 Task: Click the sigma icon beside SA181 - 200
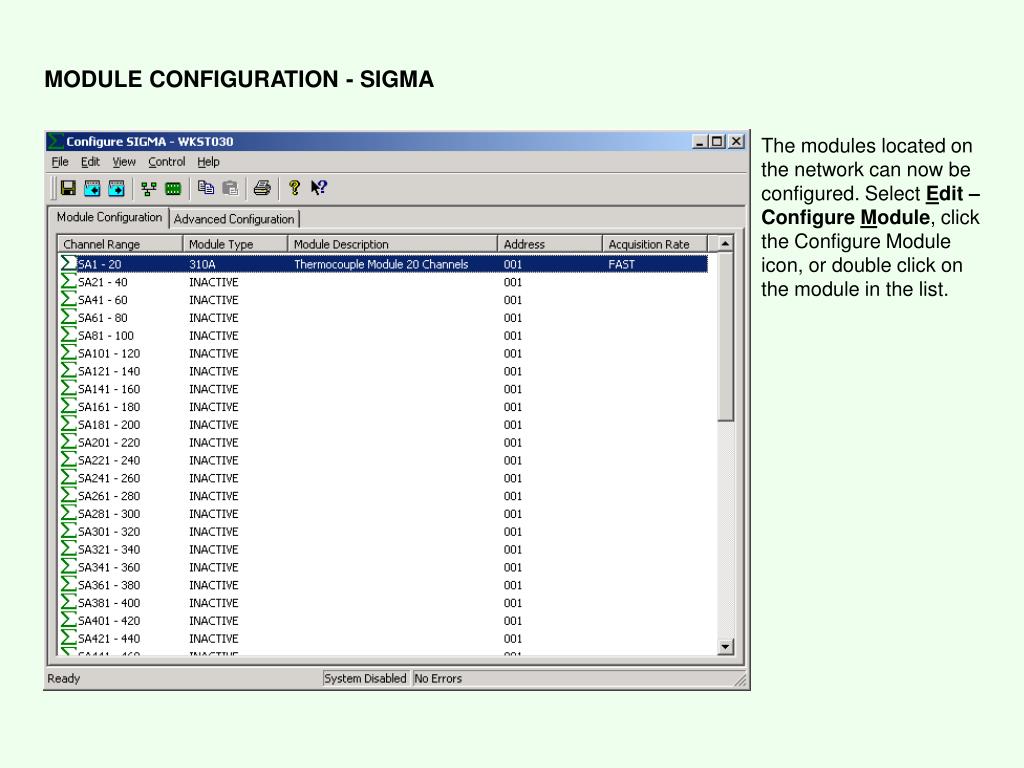[69, 424]
